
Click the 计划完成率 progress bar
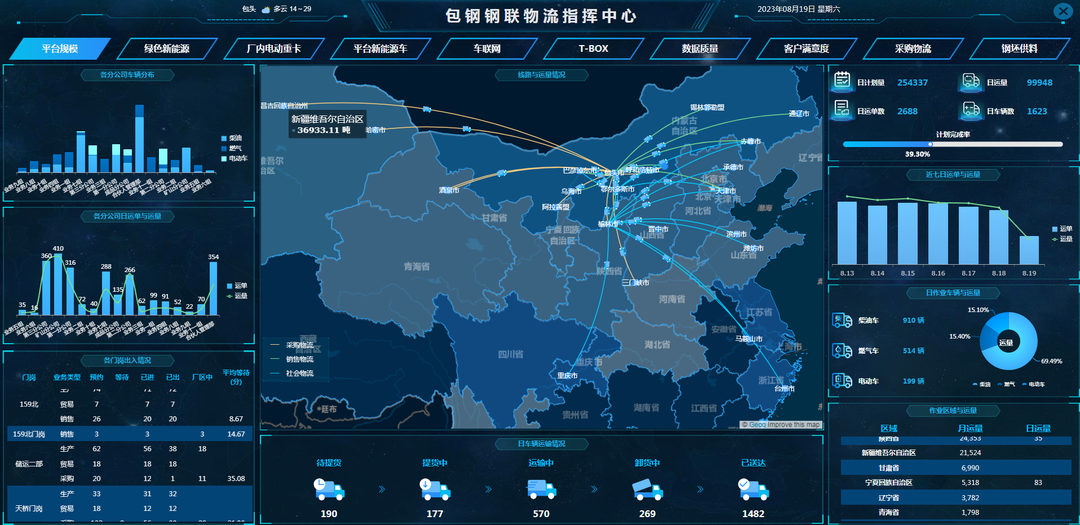[x=952, y=144]
